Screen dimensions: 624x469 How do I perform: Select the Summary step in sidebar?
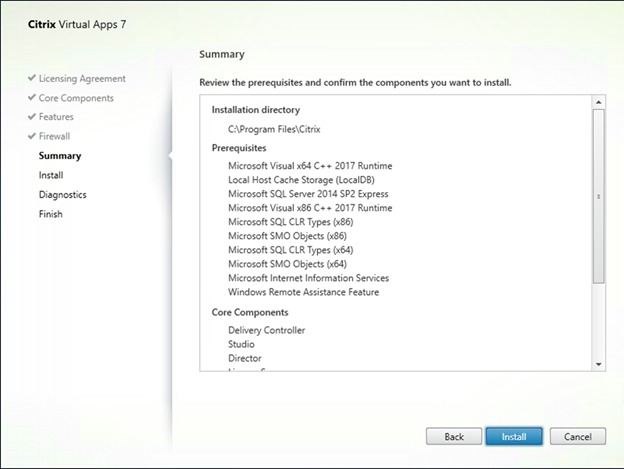[x=60, y=156]
